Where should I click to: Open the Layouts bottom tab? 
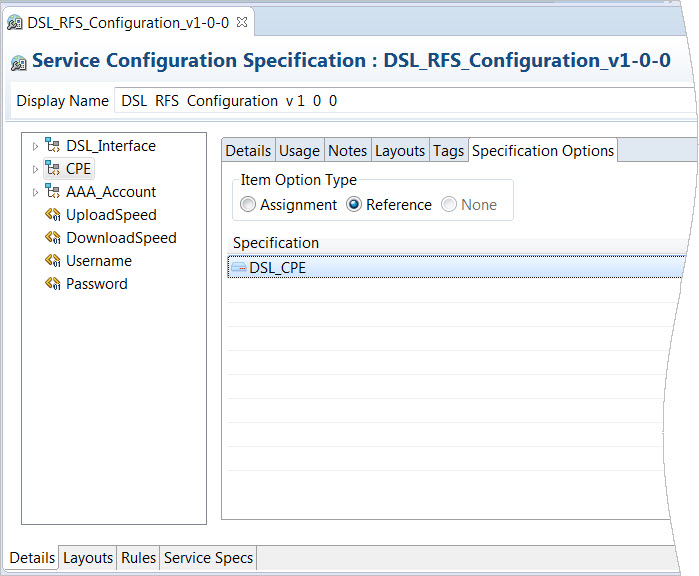click(88, 558)
